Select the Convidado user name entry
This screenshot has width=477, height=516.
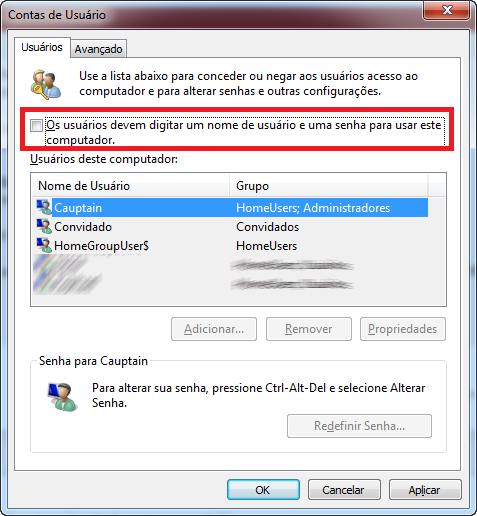83,227
